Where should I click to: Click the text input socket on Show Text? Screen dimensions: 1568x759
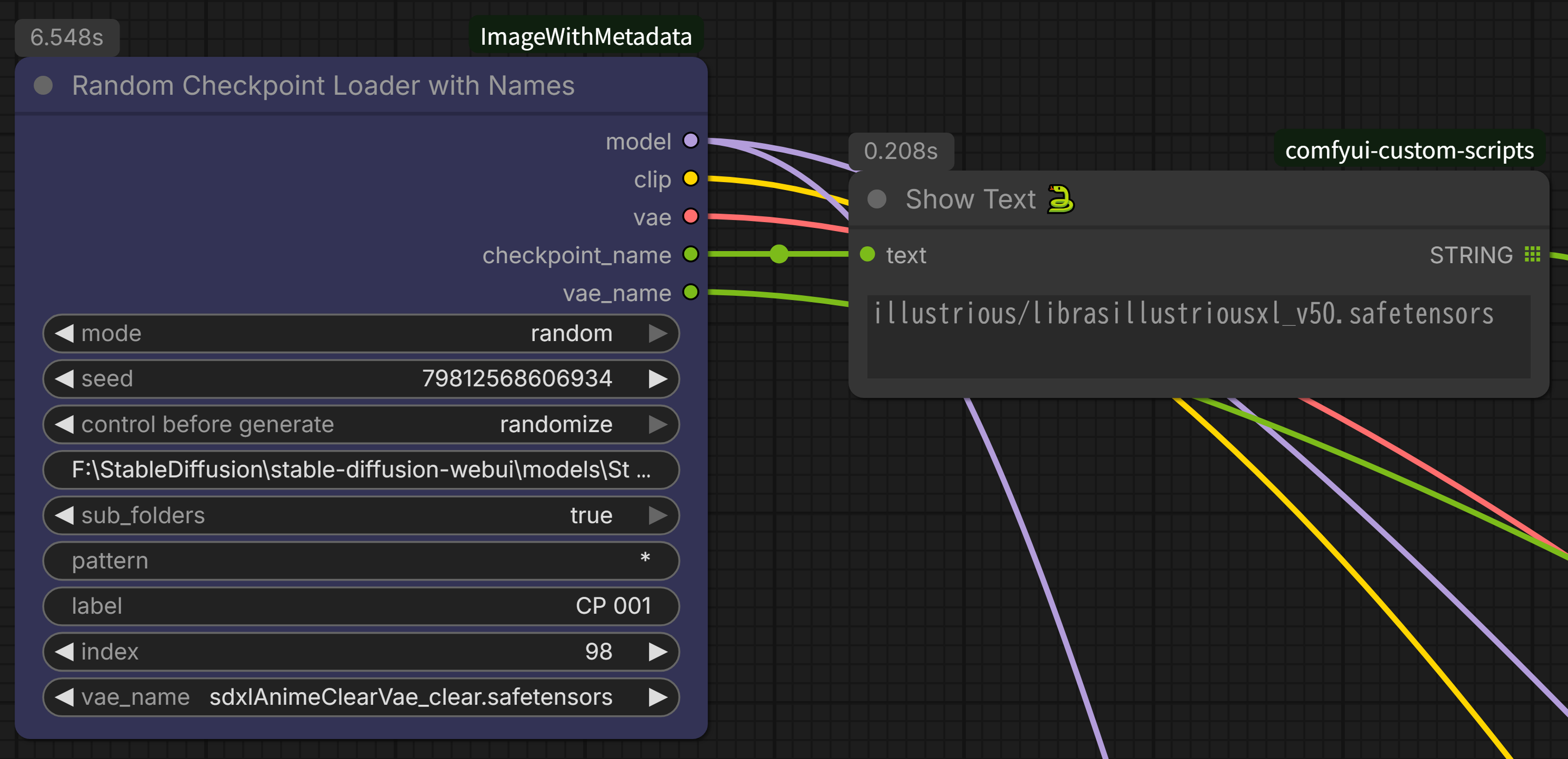click(x=867, y=254)
